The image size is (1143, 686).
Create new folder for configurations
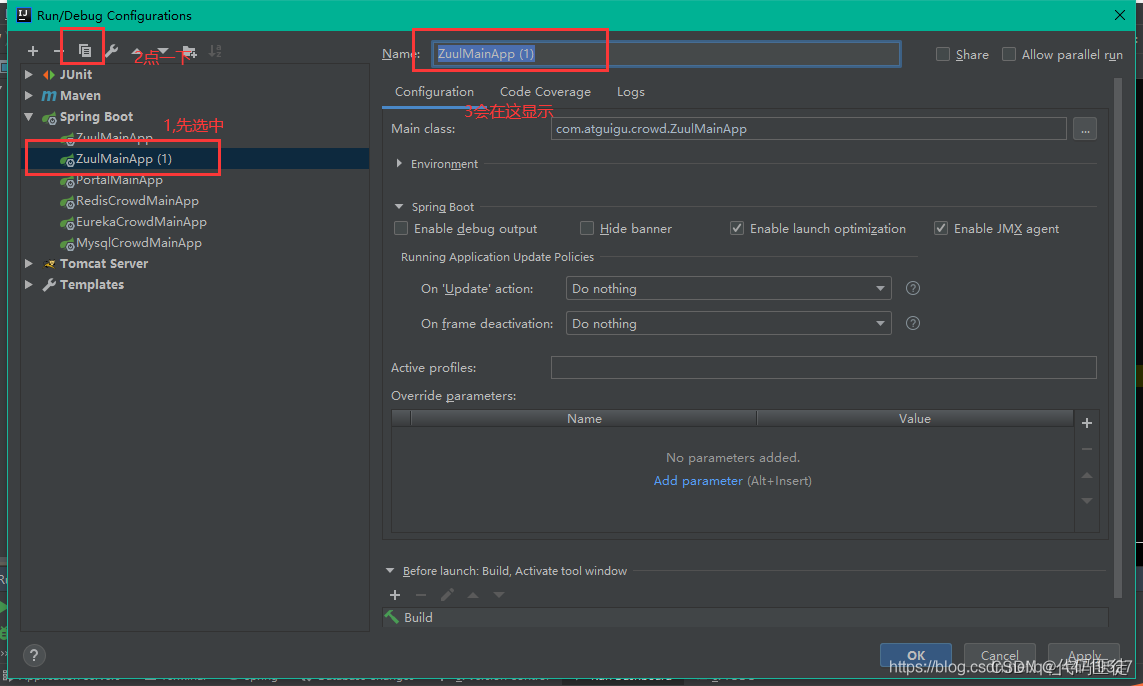[189, 51]
